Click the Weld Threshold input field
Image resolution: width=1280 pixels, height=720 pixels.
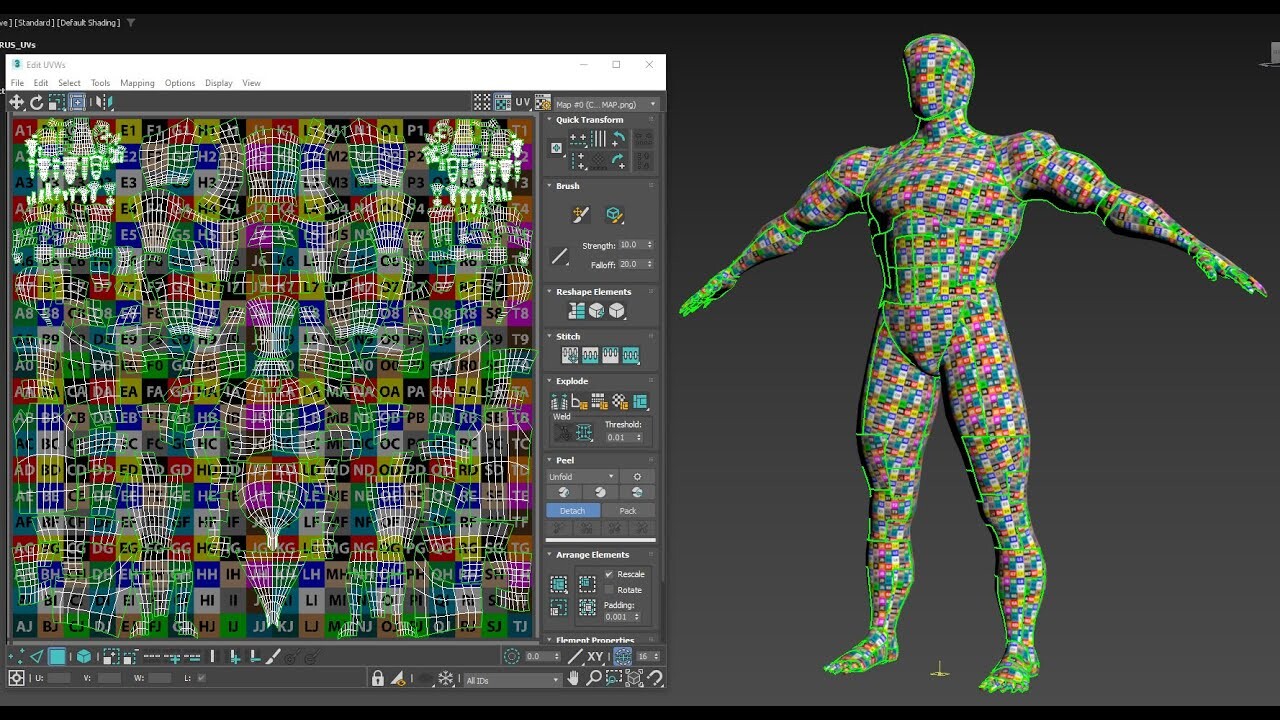[616, 437]
